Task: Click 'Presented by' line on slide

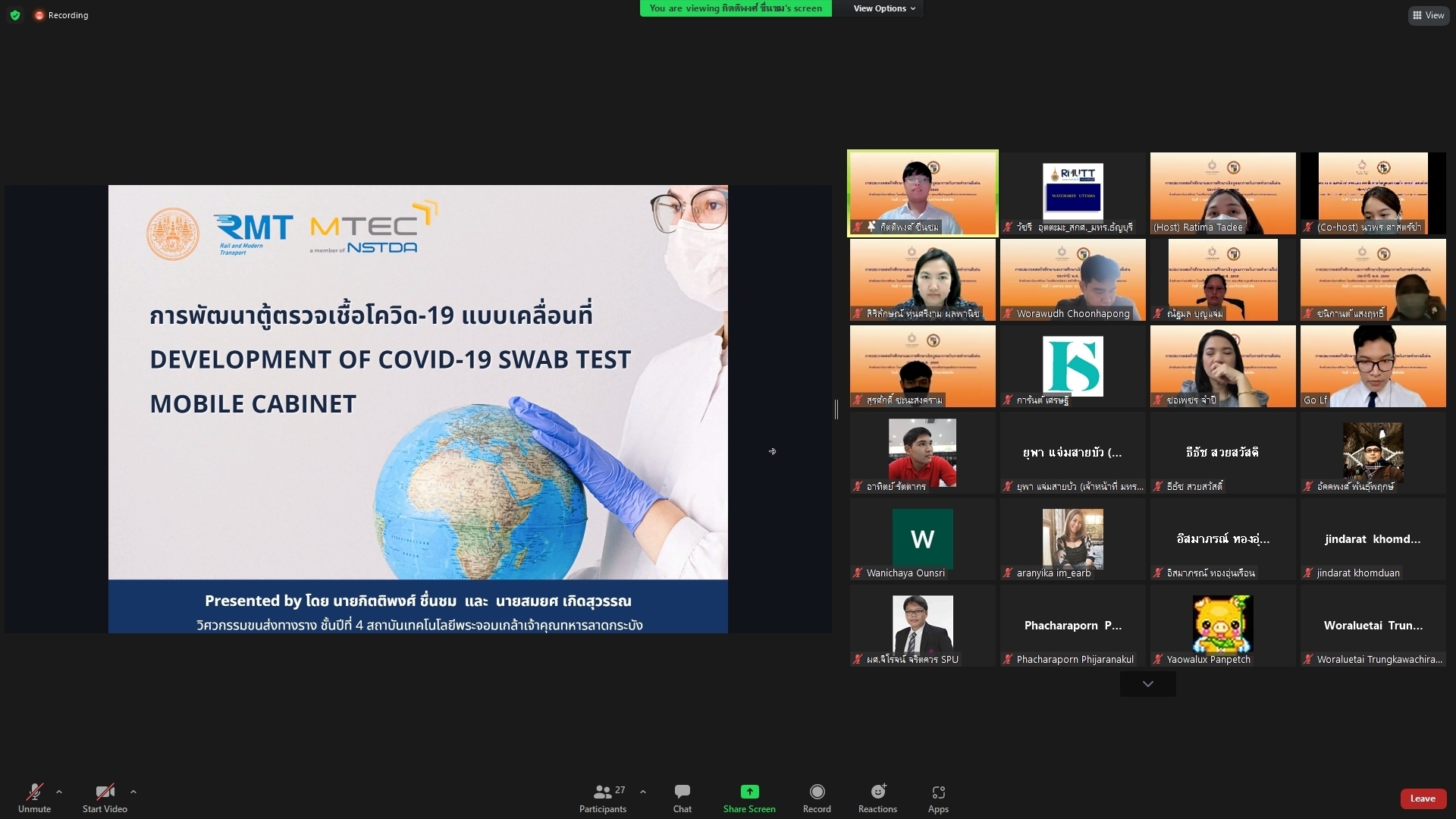Action: point(418,601)
